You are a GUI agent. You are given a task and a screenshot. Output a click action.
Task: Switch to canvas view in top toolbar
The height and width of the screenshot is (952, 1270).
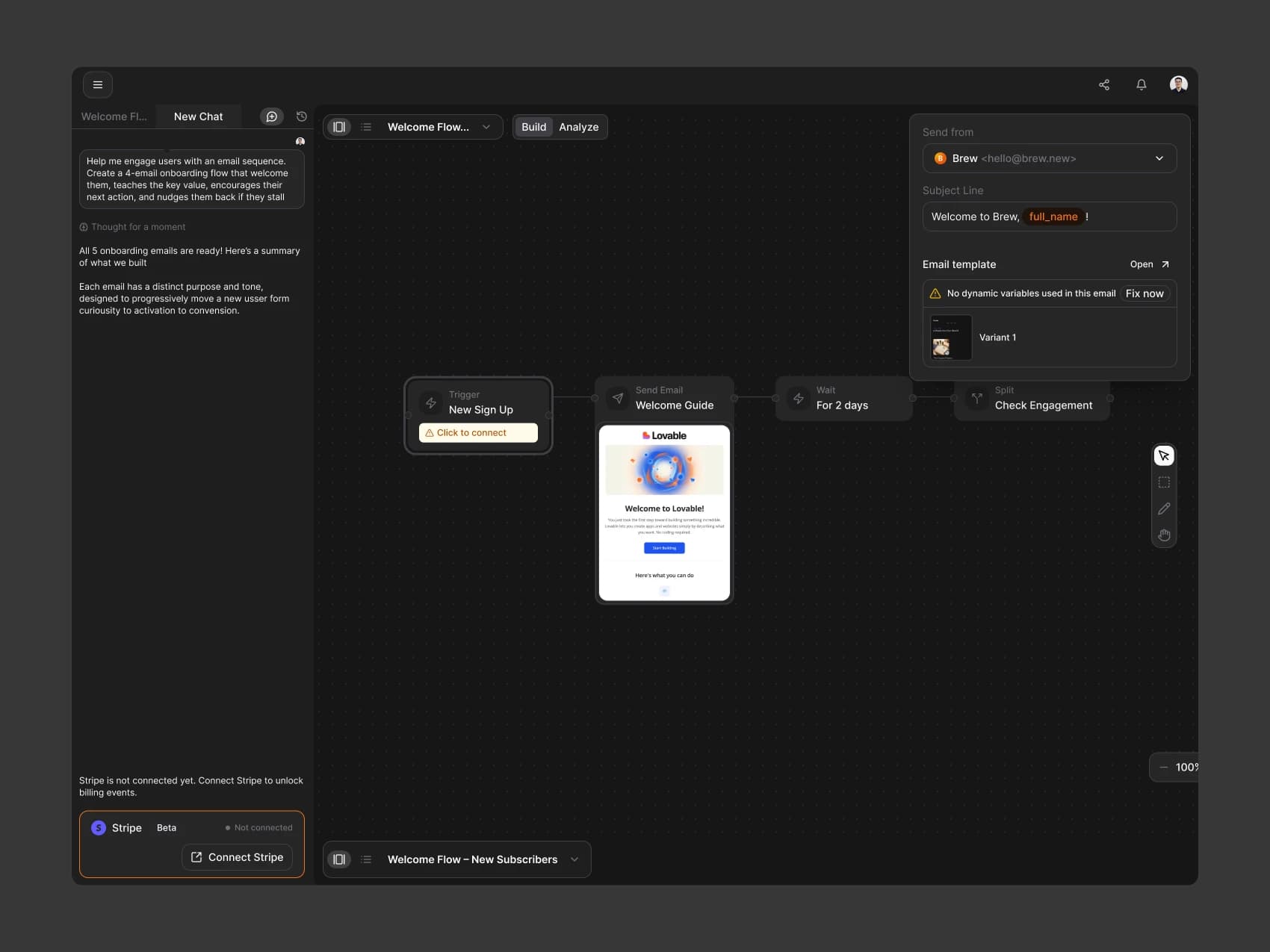click(339, 127)
